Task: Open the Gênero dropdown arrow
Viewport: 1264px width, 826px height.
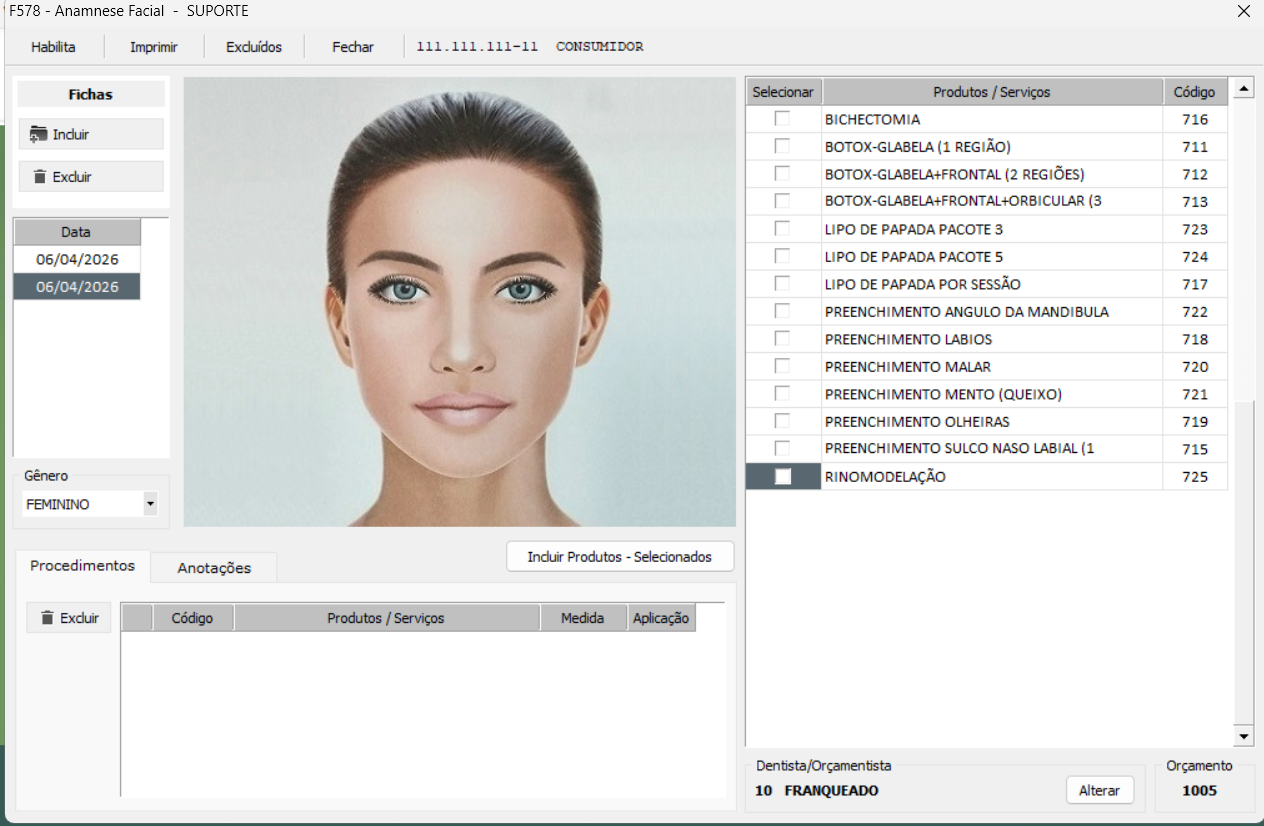Action: (x=150, y=504)
